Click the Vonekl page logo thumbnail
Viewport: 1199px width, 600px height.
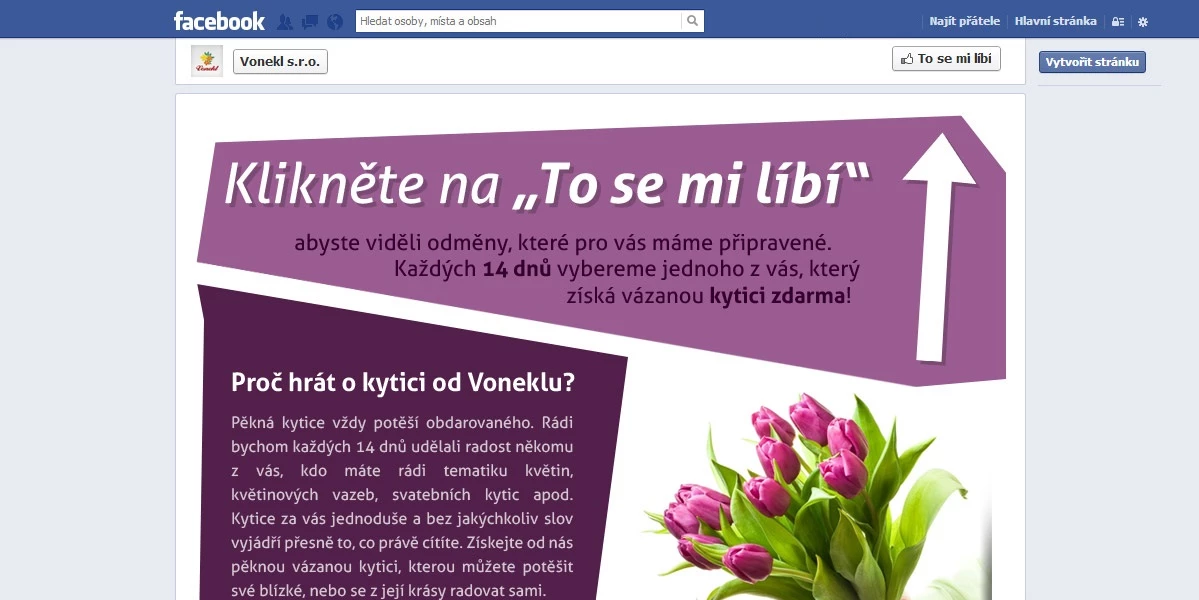206,61
